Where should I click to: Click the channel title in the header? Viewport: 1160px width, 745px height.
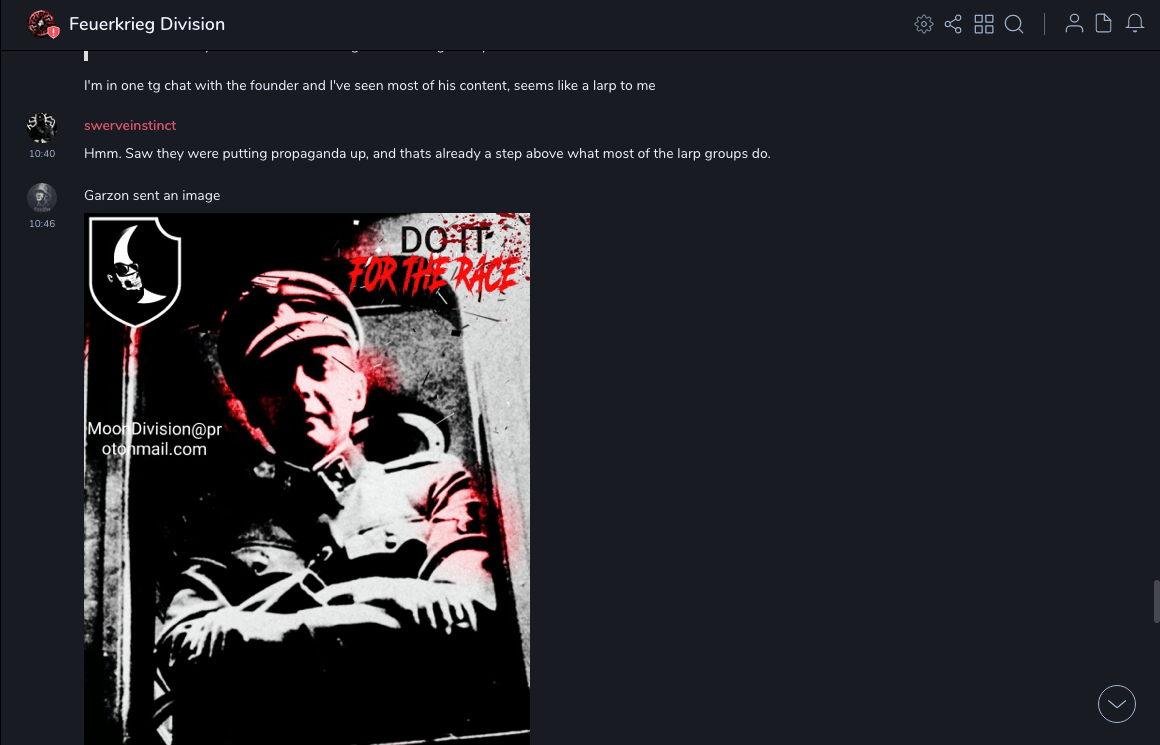pyautogui.click(x=146, y=24)
